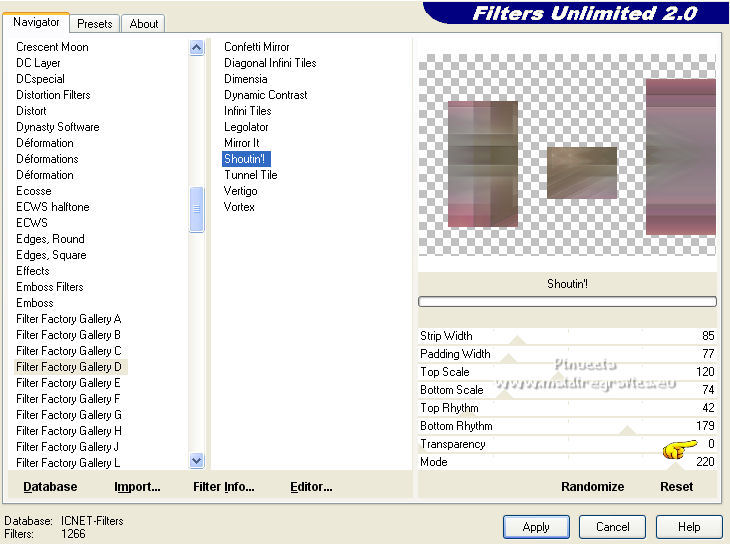
Task: Click the Help button
Action: [689, 527]
